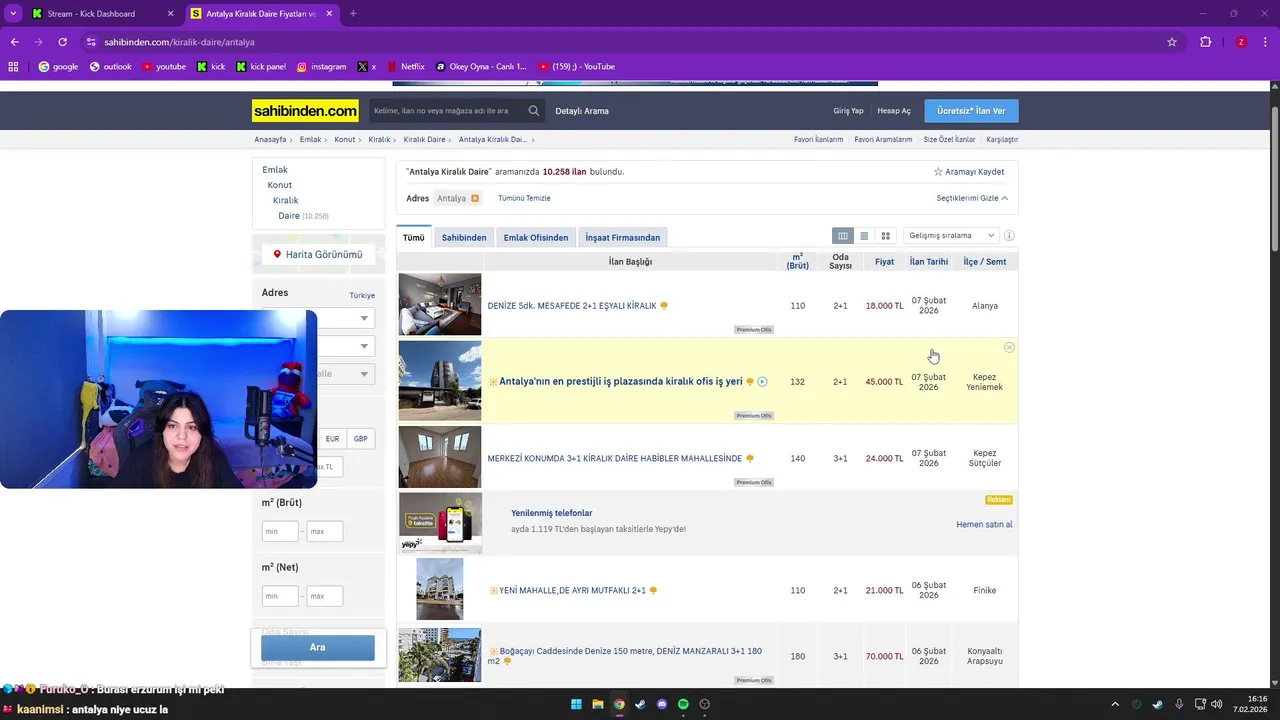Screen dimensions: 1280x720
Task: Switch to classic list view icon
Action: point(864,236)
